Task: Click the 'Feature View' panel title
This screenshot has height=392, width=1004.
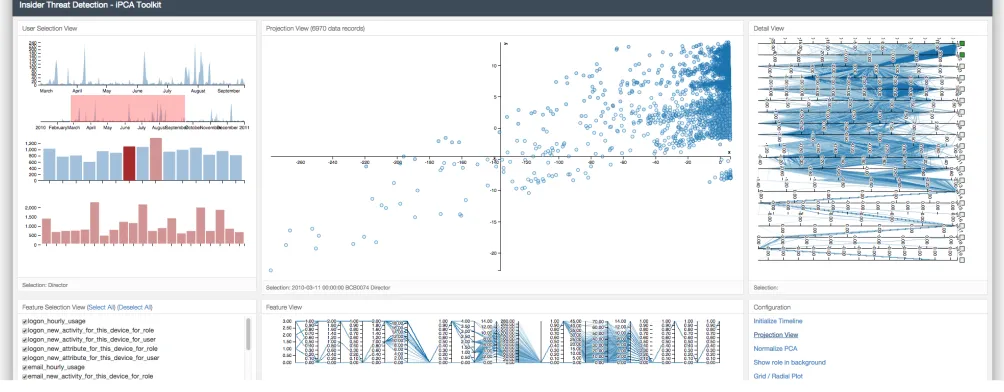Action: [283, 307]
